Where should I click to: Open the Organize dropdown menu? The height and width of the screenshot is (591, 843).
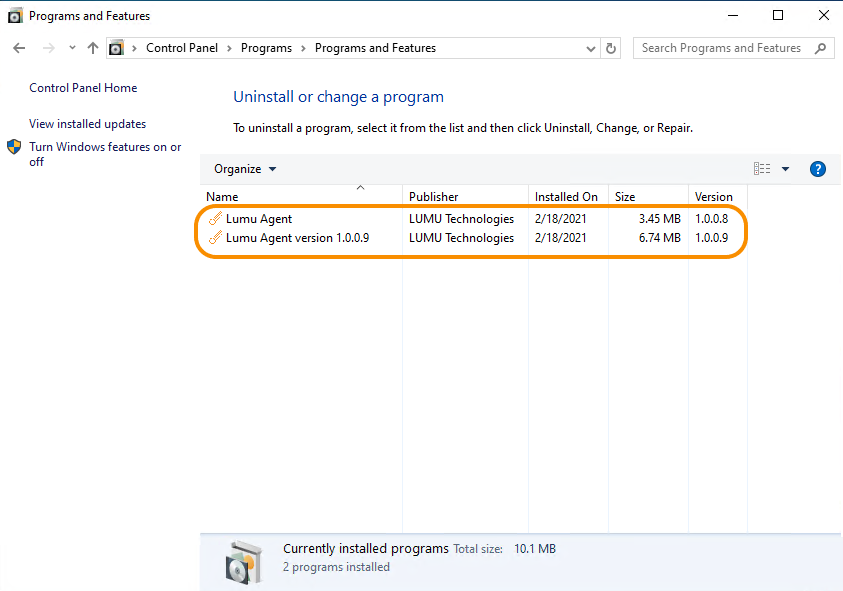click(x=245, y=169)
